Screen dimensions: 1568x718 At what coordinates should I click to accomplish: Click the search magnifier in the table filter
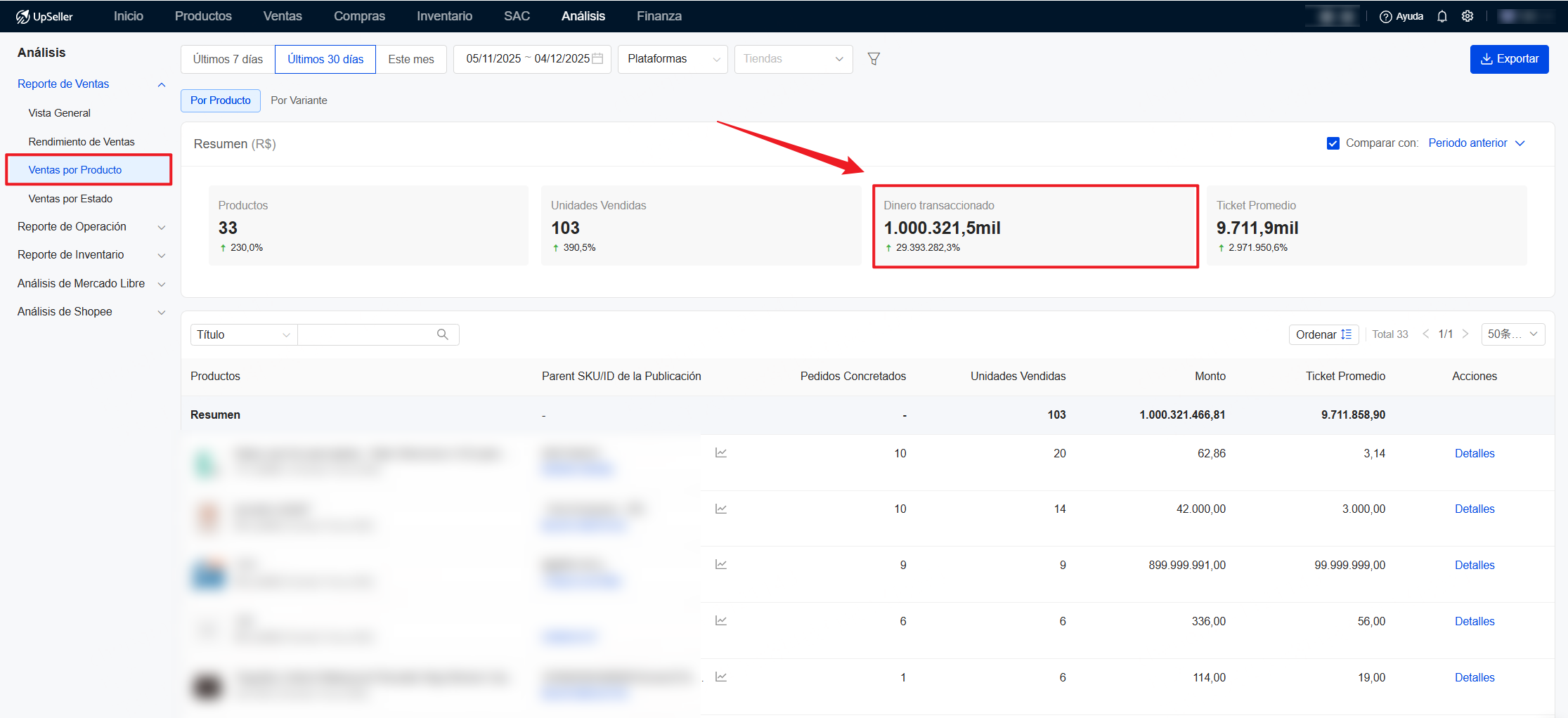[x=443, y=334]
